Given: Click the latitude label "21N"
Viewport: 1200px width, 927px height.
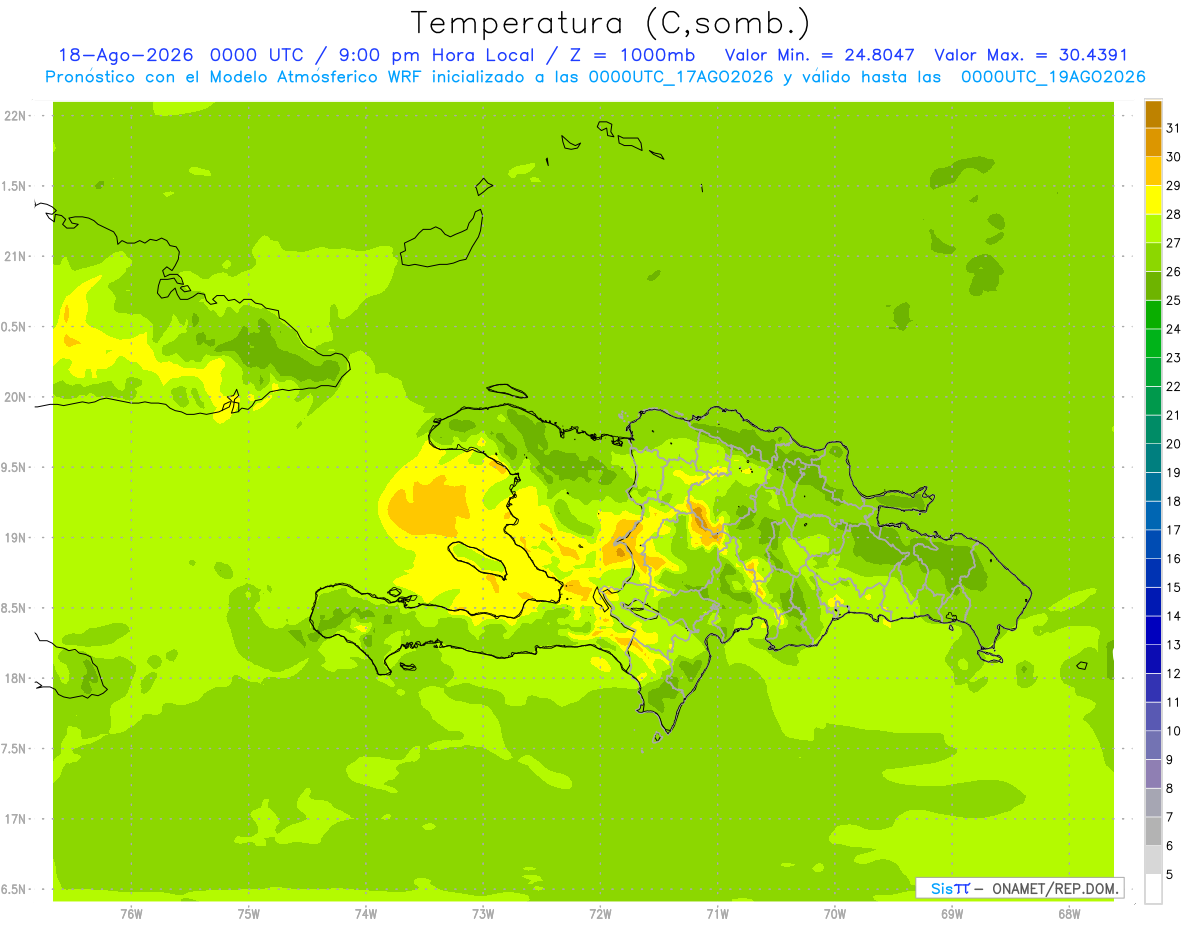Looking at the screenshot, I should tap(15, 257).
